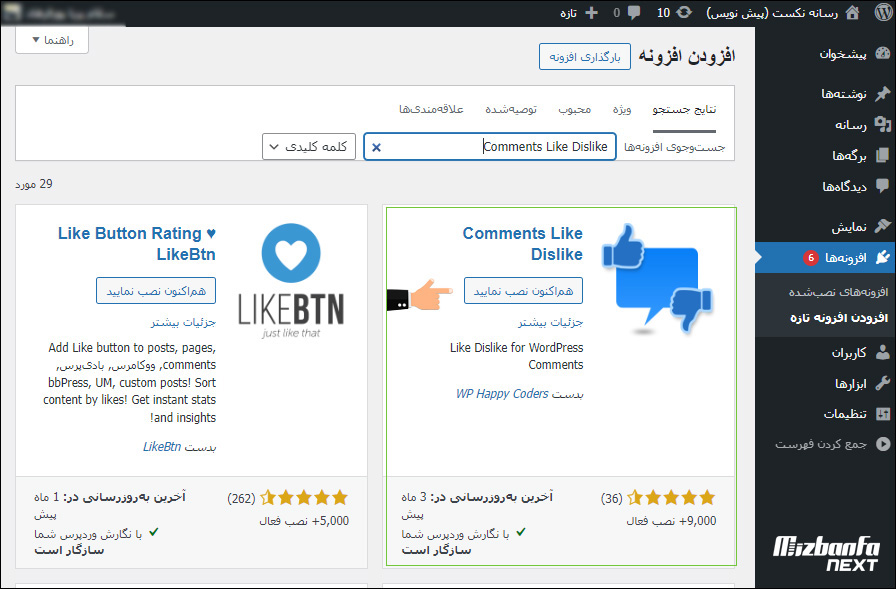Viewport: 896px width, 589px height.
Task: Click the بارگذاری افزونه upload plugin button
Action: 585,57
